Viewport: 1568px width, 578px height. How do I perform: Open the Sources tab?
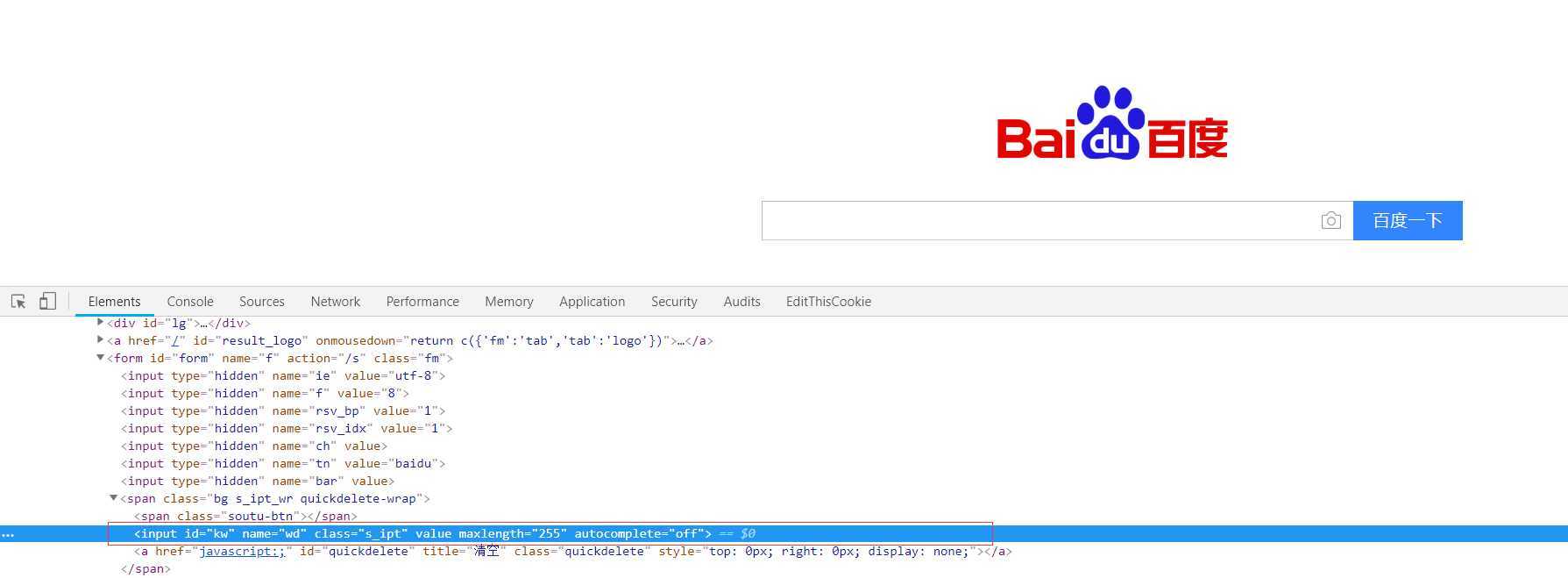click(262, 301)
